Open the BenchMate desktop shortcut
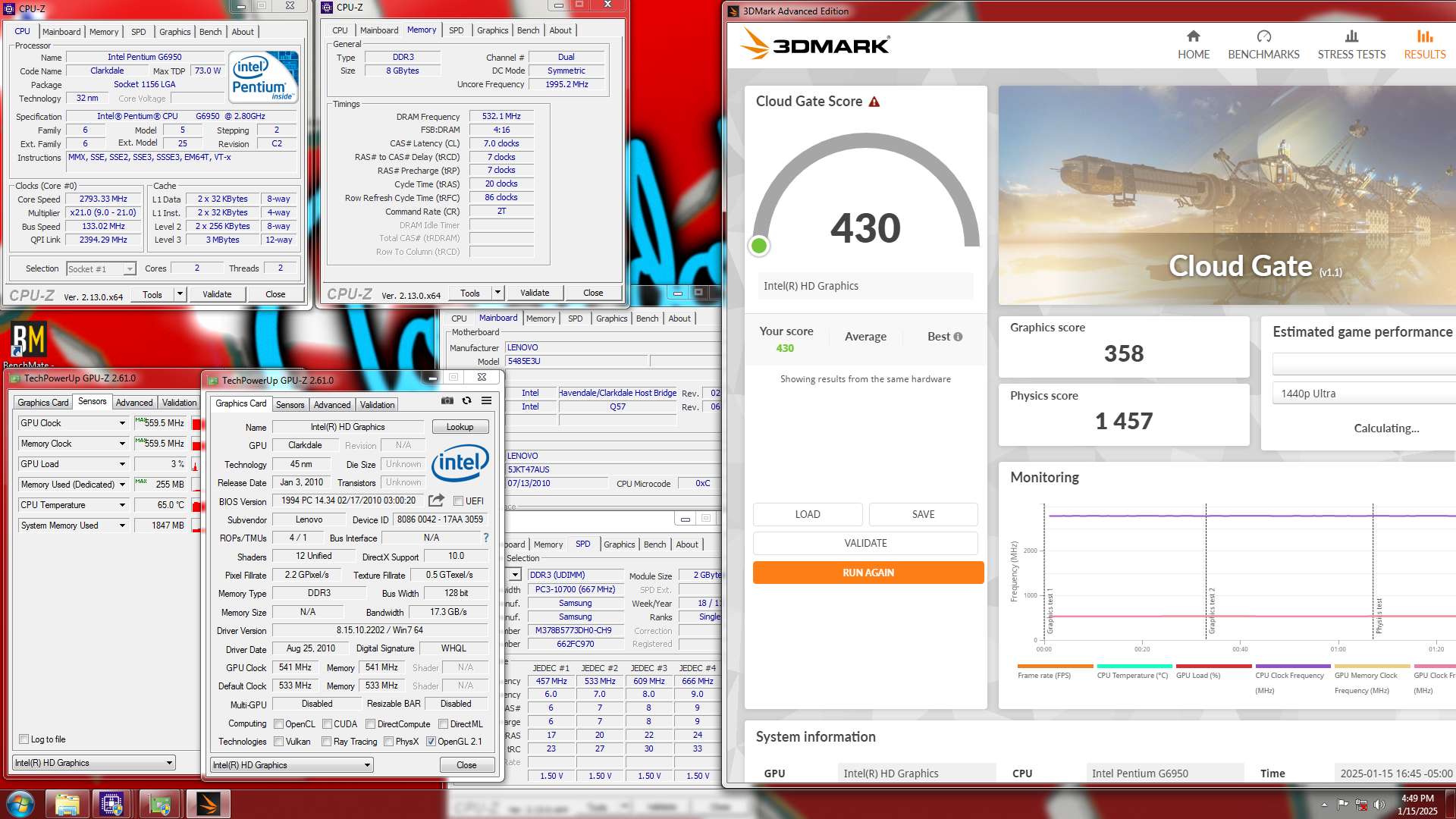Screen dimensions: 1456x819 pyautogui.click(x=28, y=345)
